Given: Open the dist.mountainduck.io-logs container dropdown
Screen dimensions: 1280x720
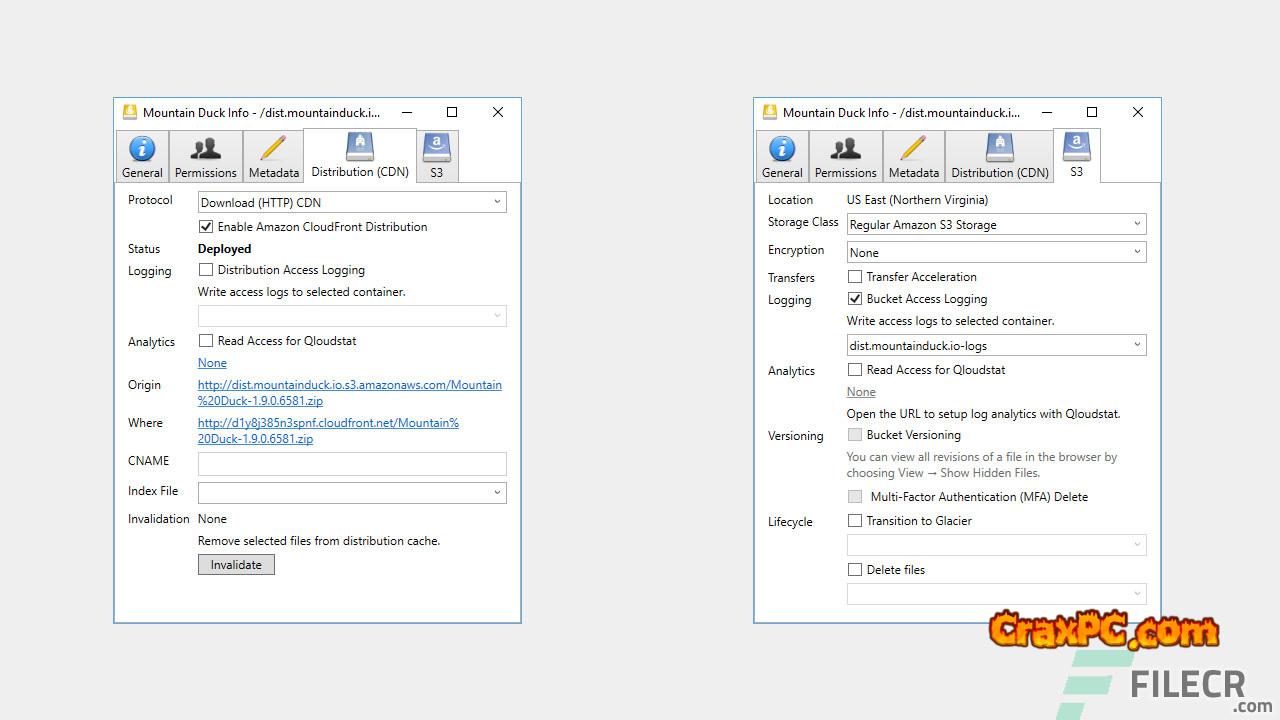Looking at the screenshot, I should [996, 345].
